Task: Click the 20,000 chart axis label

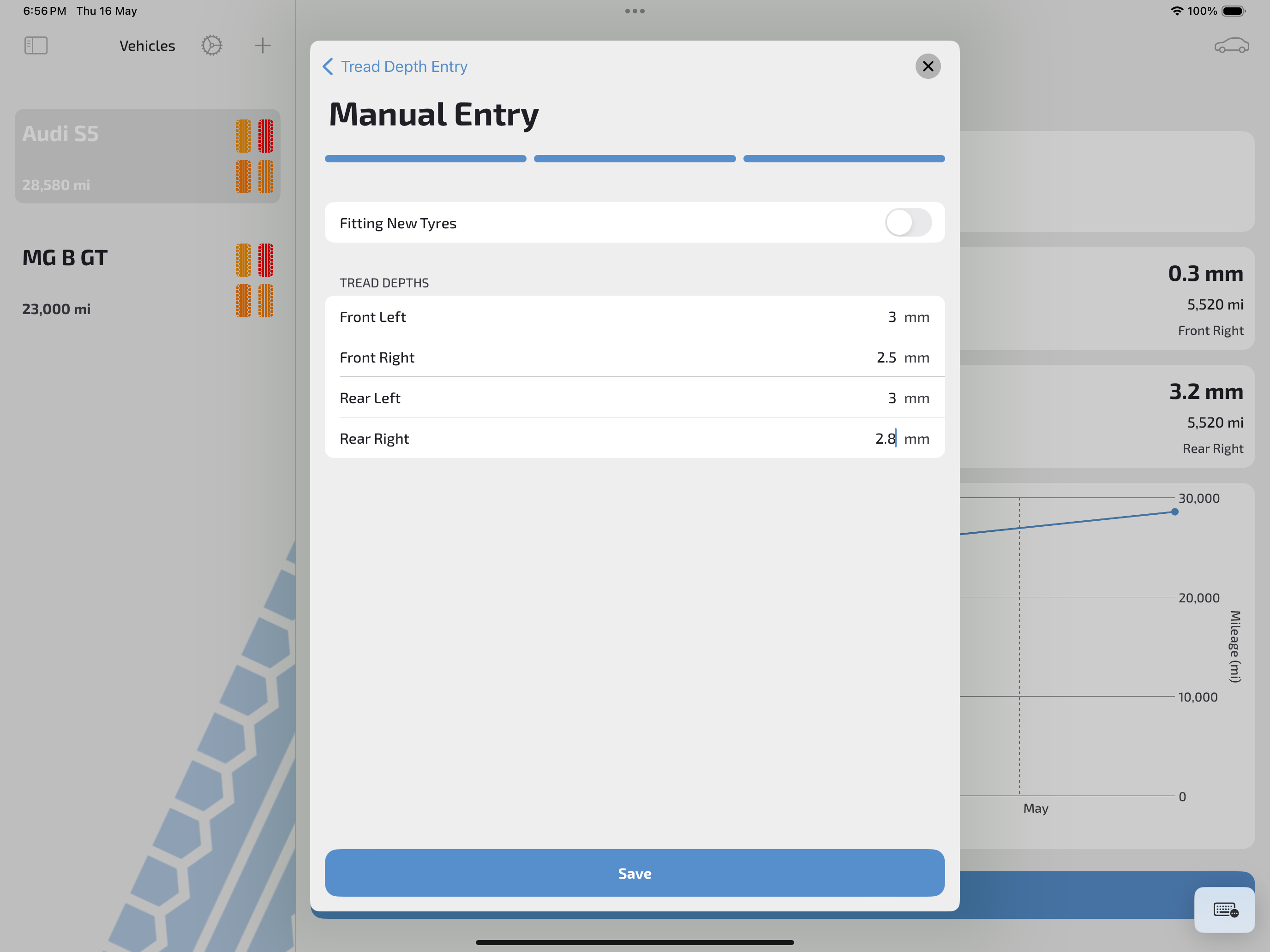Action: pyautogui.click(x=1199, y=597)
